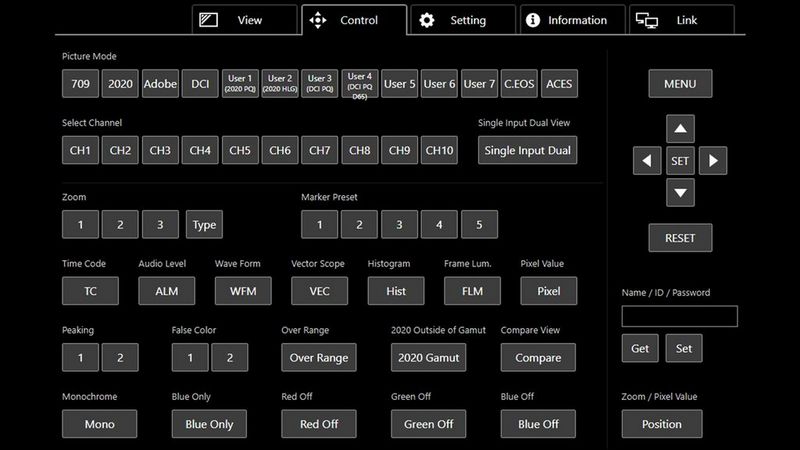Viewport: 800px width, 450px height.
Task: Toggle Monochrome with the Mono button
Action: point(99,424)
